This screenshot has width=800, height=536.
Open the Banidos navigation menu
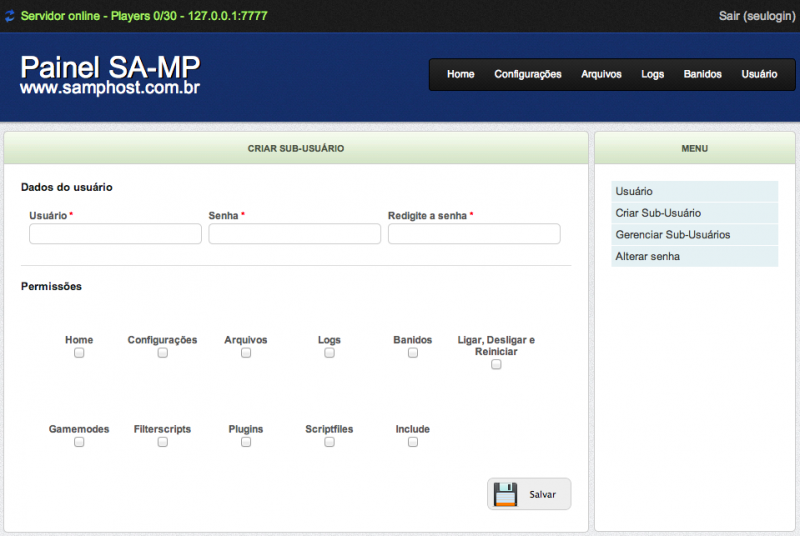click(x=703, y=74)
